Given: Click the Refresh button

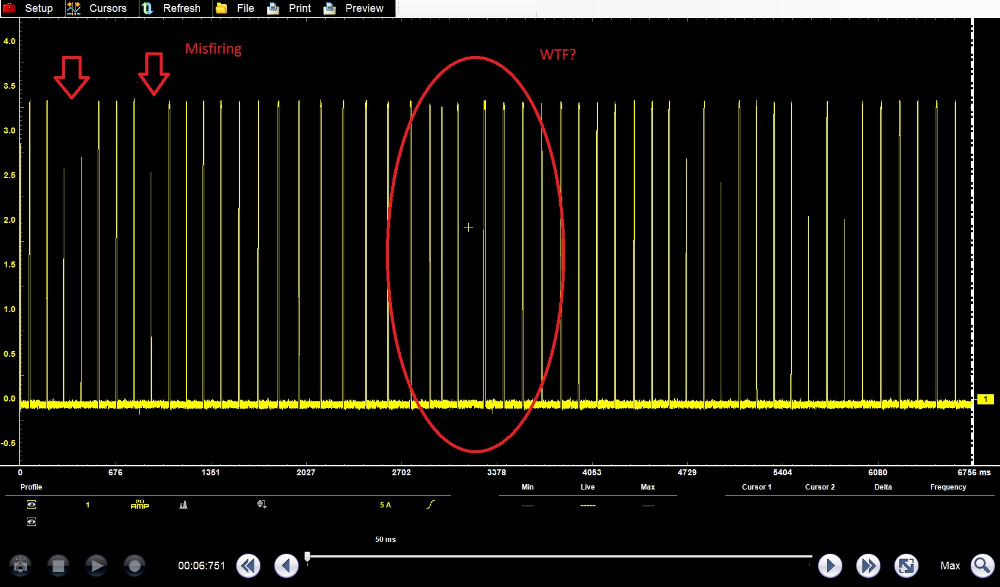Looking at the screenshot, I should (x=171, y=8).
